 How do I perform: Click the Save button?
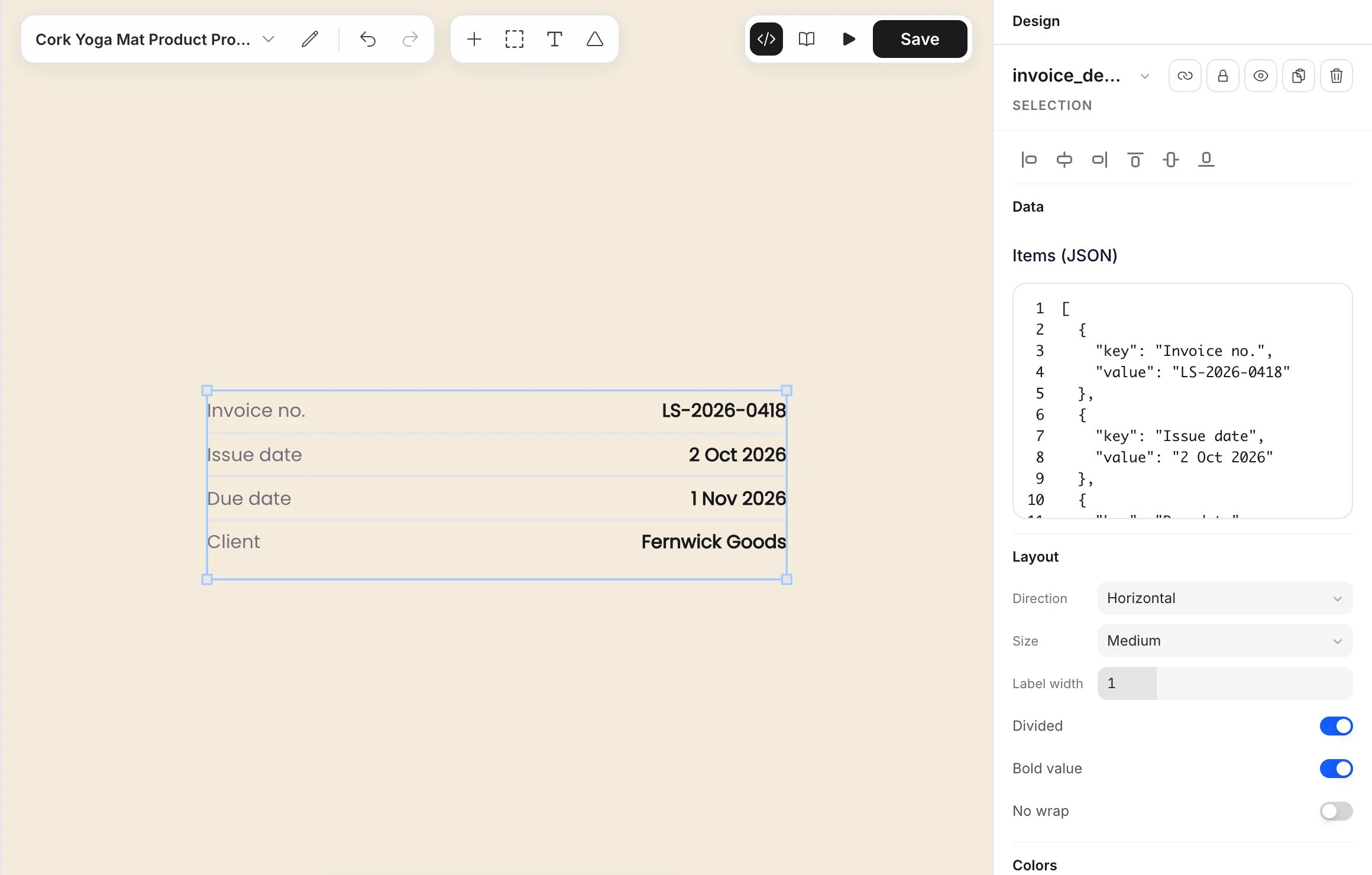[x=920, y=39]
